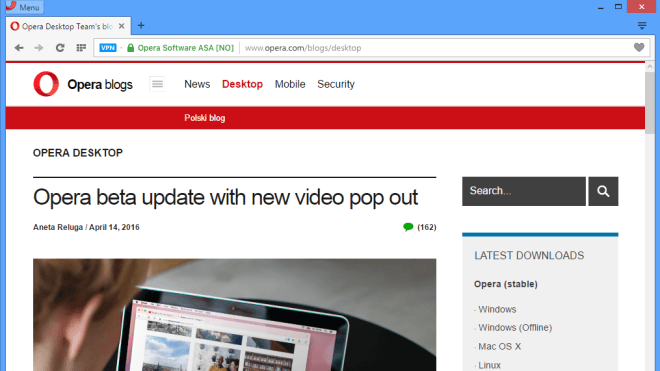Minimize the Opera window
This screenshot has height=371, width=660.
601,7
